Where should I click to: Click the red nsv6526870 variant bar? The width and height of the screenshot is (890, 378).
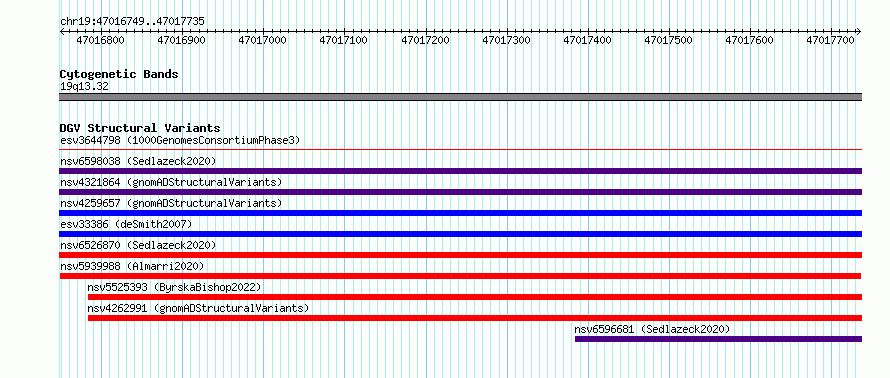(x=460, y=255)
